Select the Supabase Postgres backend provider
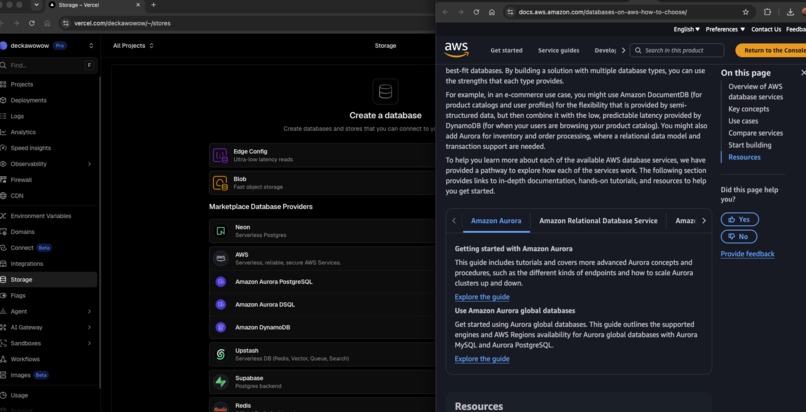The width and height of the screenshot is (806, 412). tap(322, 382)
